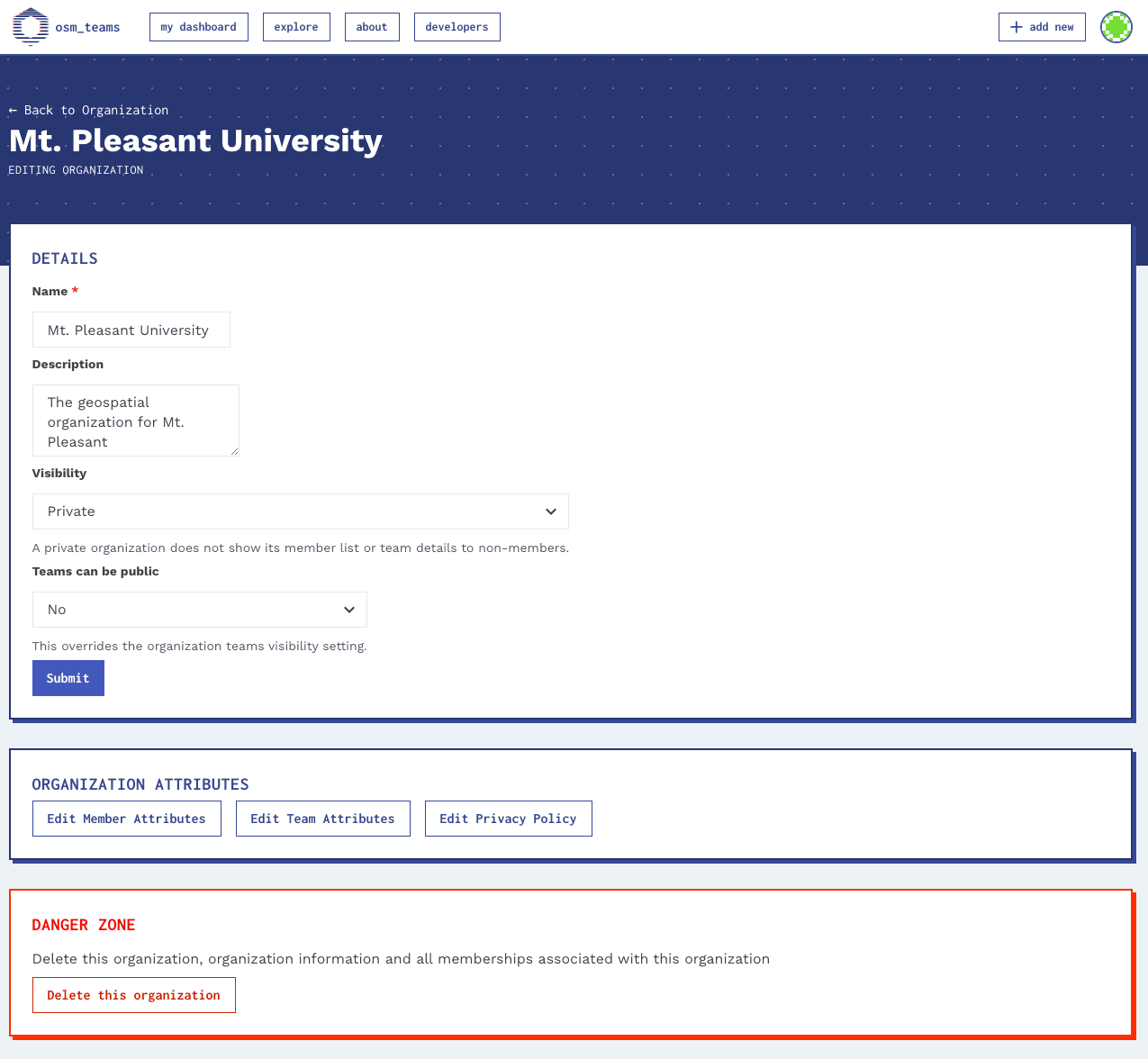This screenshot has height=1059, width=1148.
Task: Focus the organization Name input field
Action: [x=131, y=330]
